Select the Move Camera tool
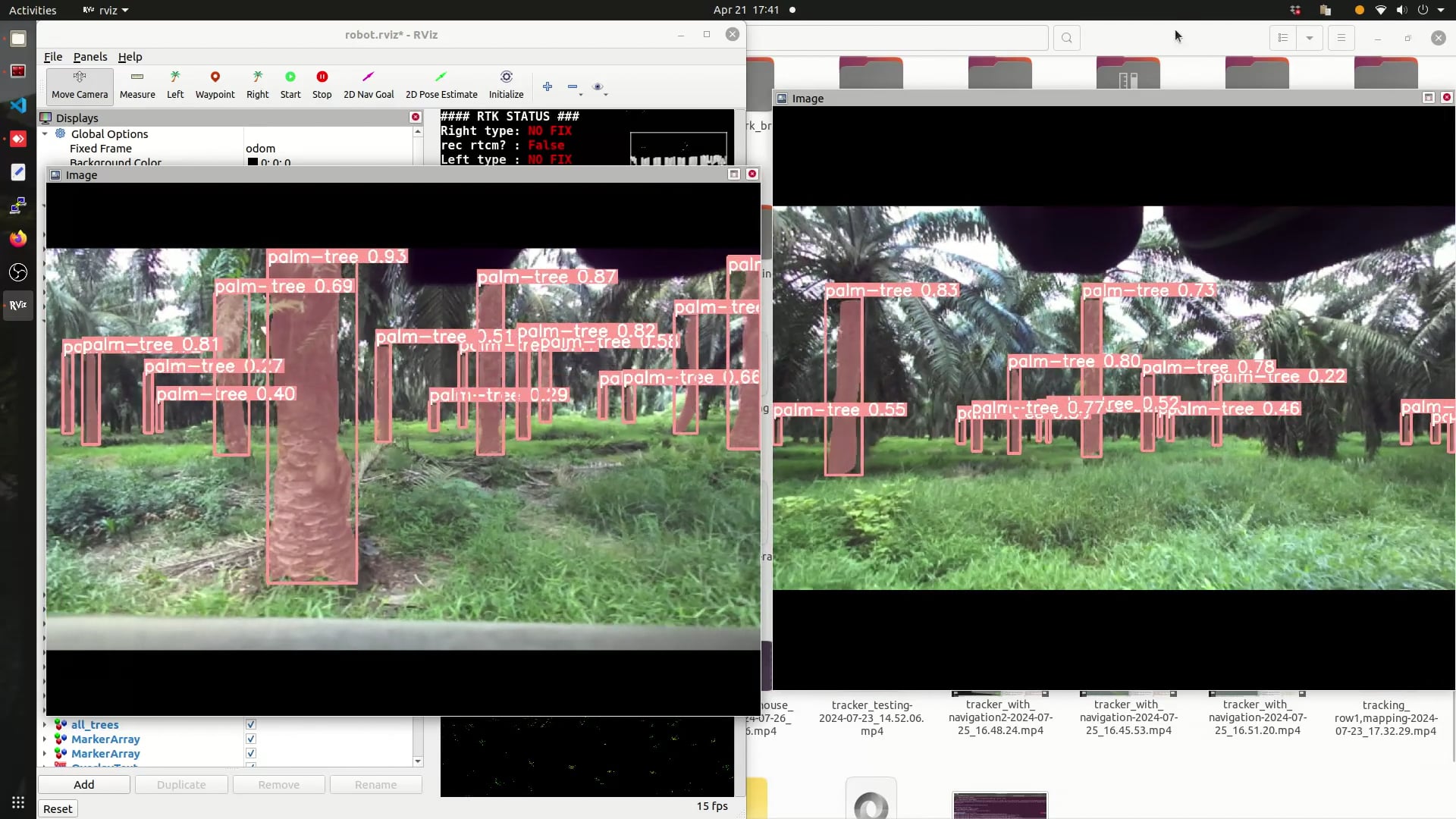 80,85
